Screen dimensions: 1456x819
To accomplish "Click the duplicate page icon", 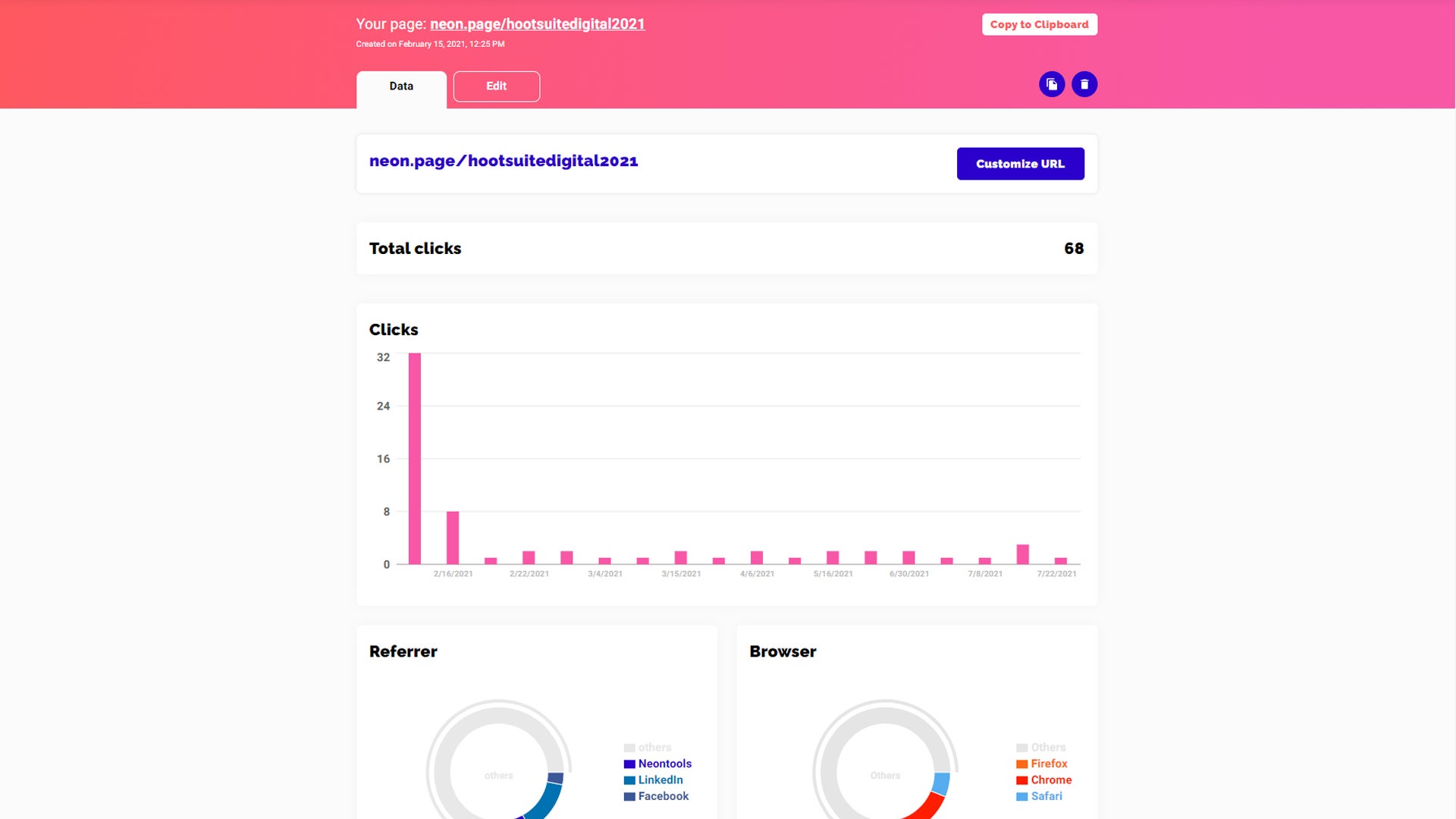I will (1052, 84).
